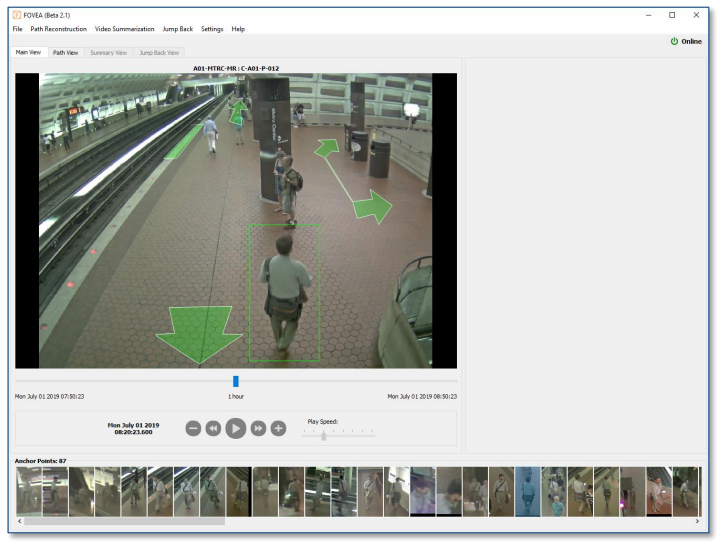Click the current timestamp 08:20:23.600
Viewport: 718px width, 542px height.
click(x=133, y=432)
